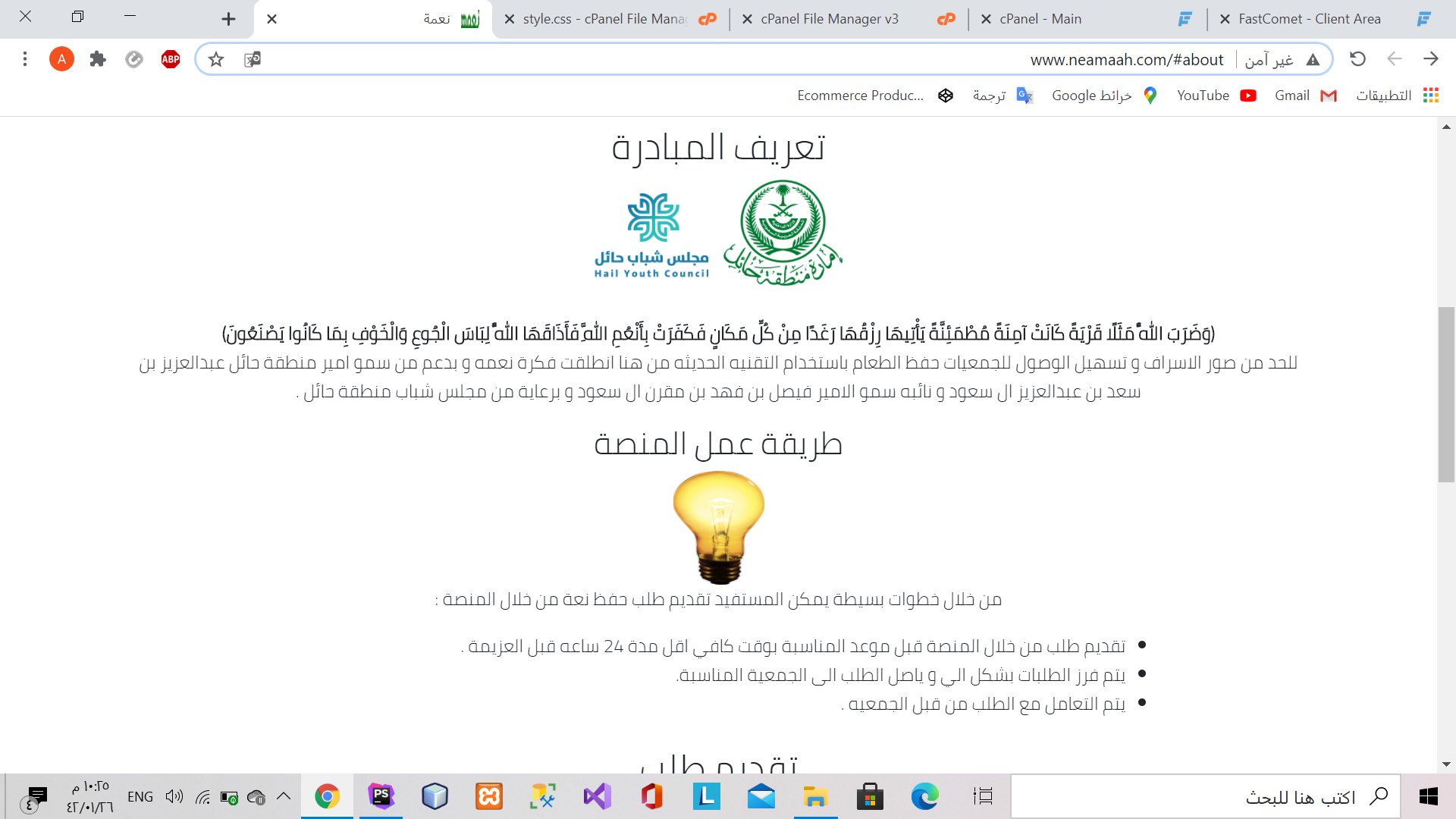Open Visual Studio from the taskbar
This screenshot has width=1456, height=819.
597,796
